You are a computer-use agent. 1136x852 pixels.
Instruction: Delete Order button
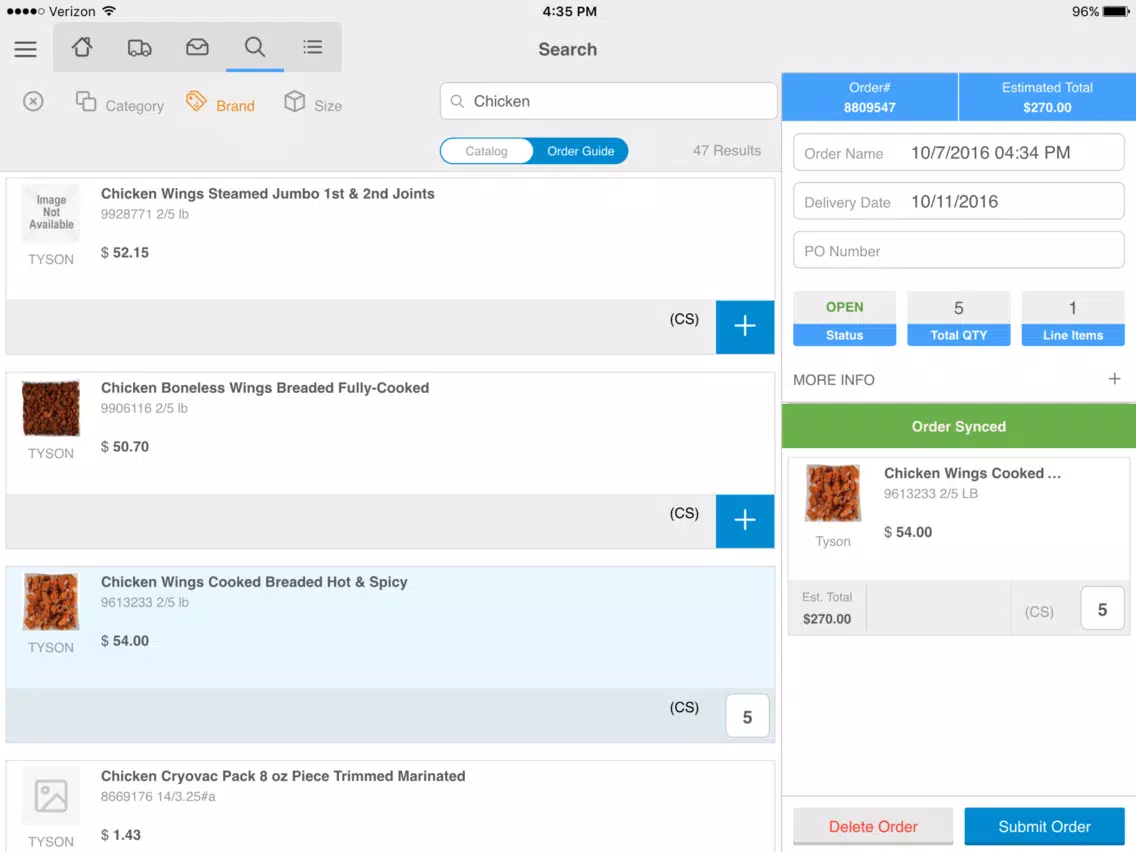[x=873, y=827]
